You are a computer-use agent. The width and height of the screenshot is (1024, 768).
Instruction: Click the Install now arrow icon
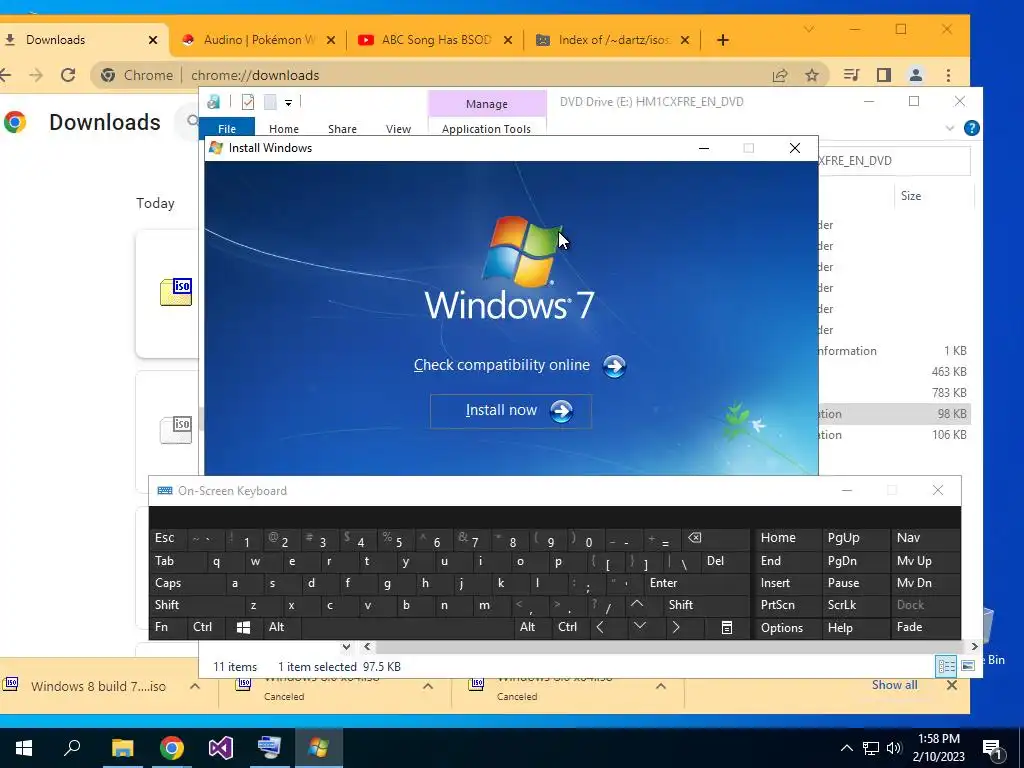click(562, 411)
